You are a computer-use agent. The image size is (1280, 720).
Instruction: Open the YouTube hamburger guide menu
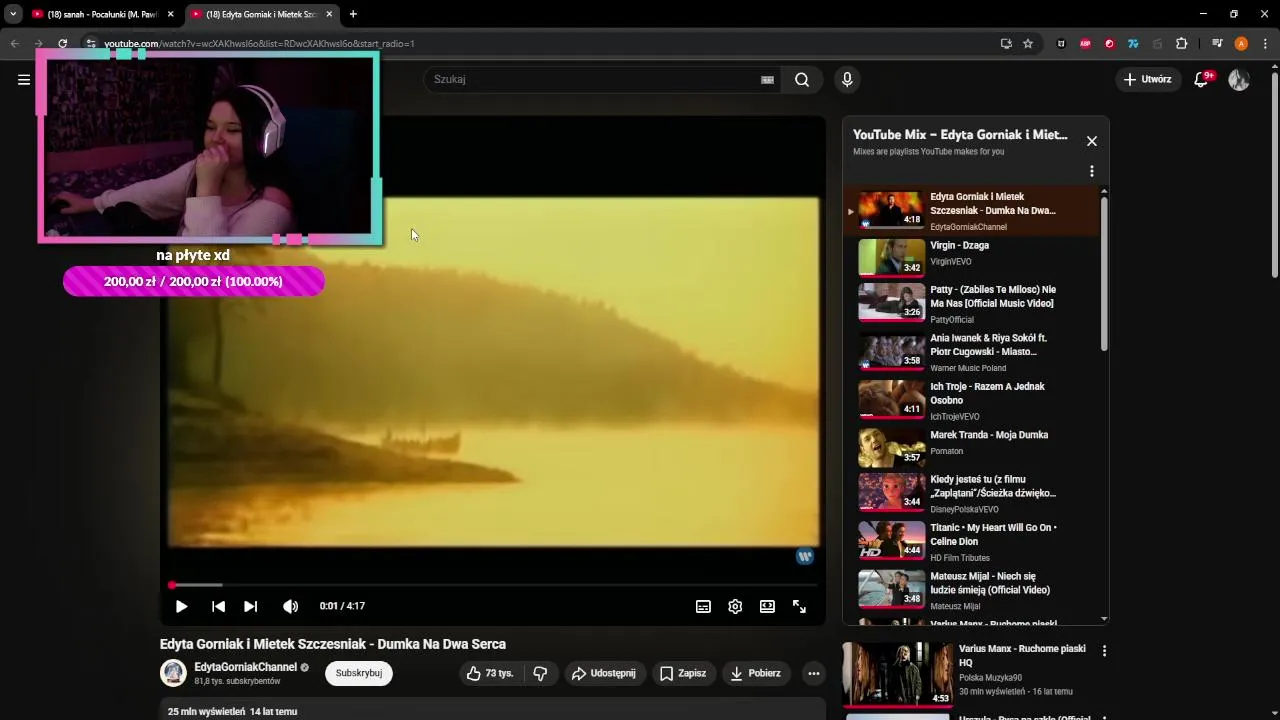pyautogui.click(x=24, y=80)
